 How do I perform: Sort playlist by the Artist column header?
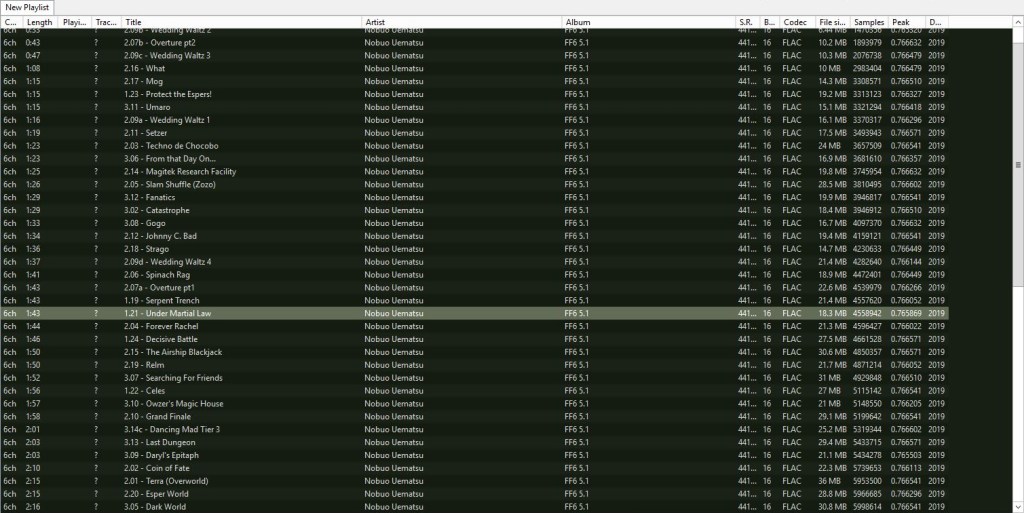pos(460,22)
